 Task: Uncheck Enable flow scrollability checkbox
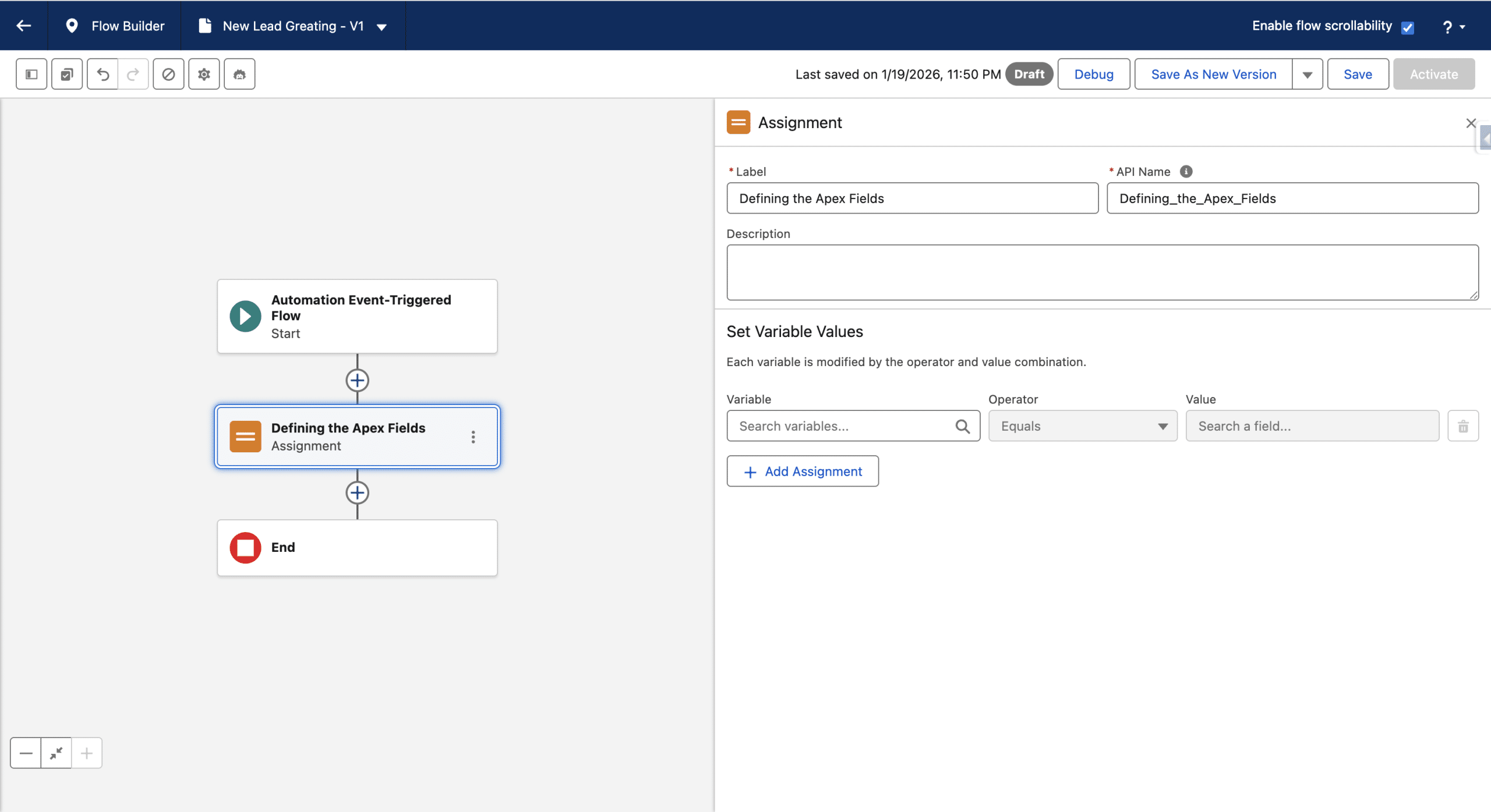pyautogui.click(x=1408, y=27)
